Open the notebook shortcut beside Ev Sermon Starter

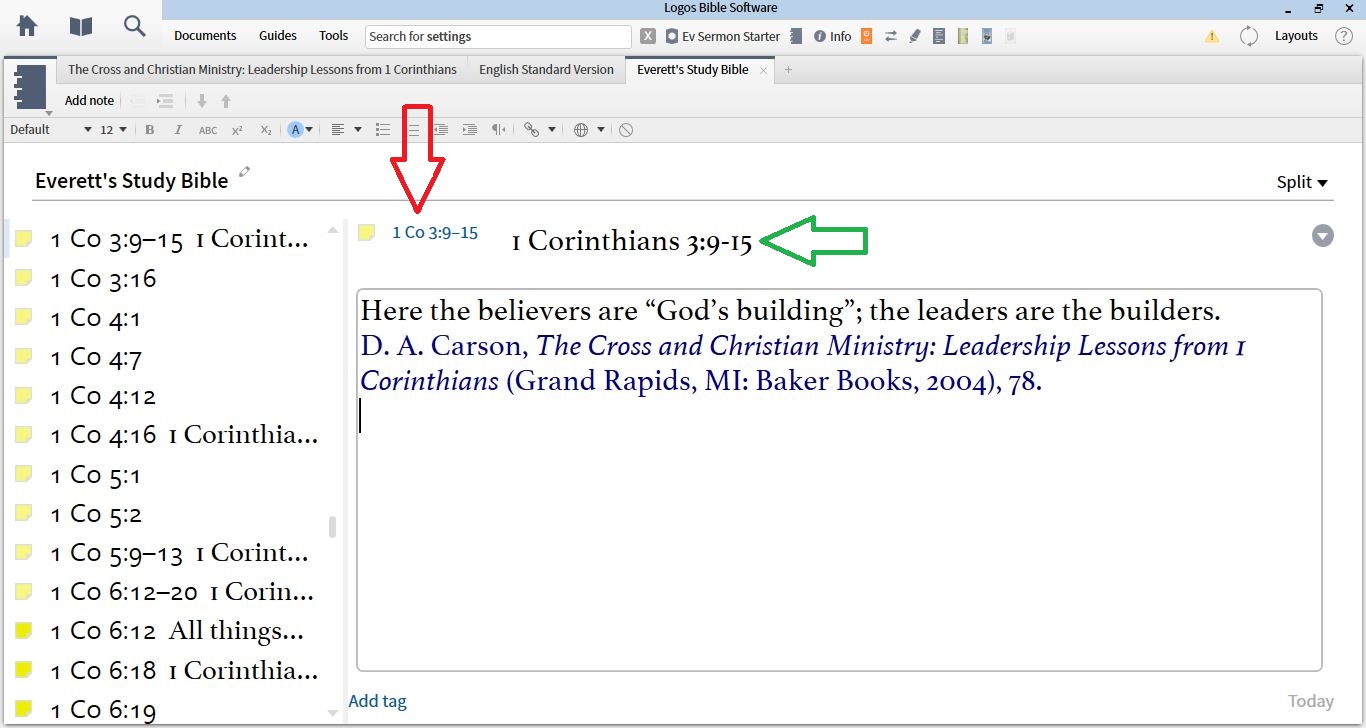point(796,36)
